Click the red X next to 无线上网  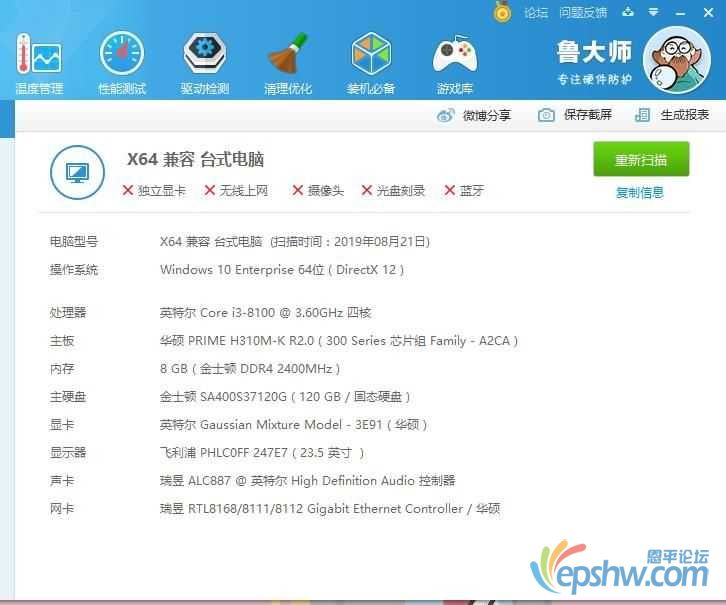(x=210, y=190)
